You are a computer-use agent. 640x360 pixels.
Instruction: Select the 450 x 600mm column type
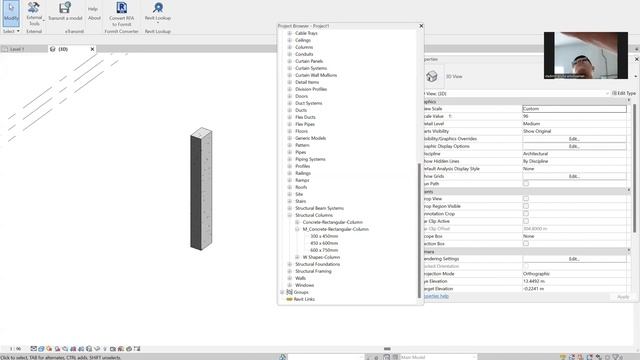click(x=324, y=243)
